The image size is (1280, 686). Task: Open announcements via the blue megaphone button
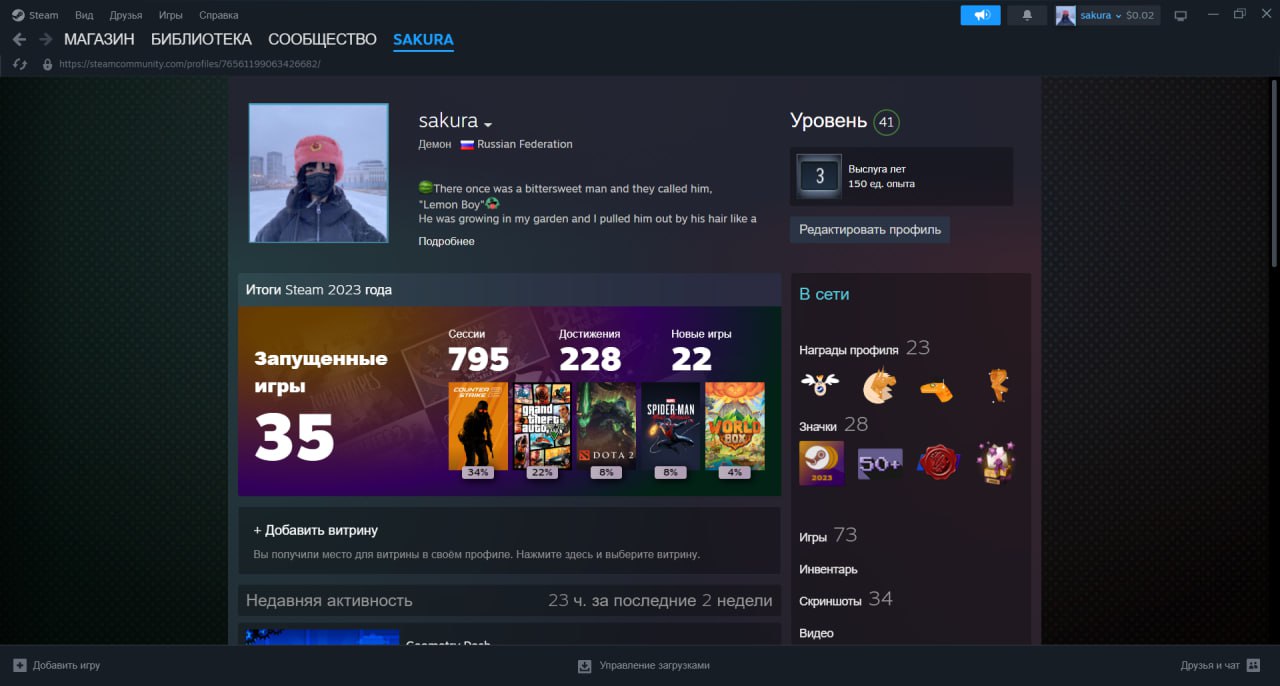(981, 15)
